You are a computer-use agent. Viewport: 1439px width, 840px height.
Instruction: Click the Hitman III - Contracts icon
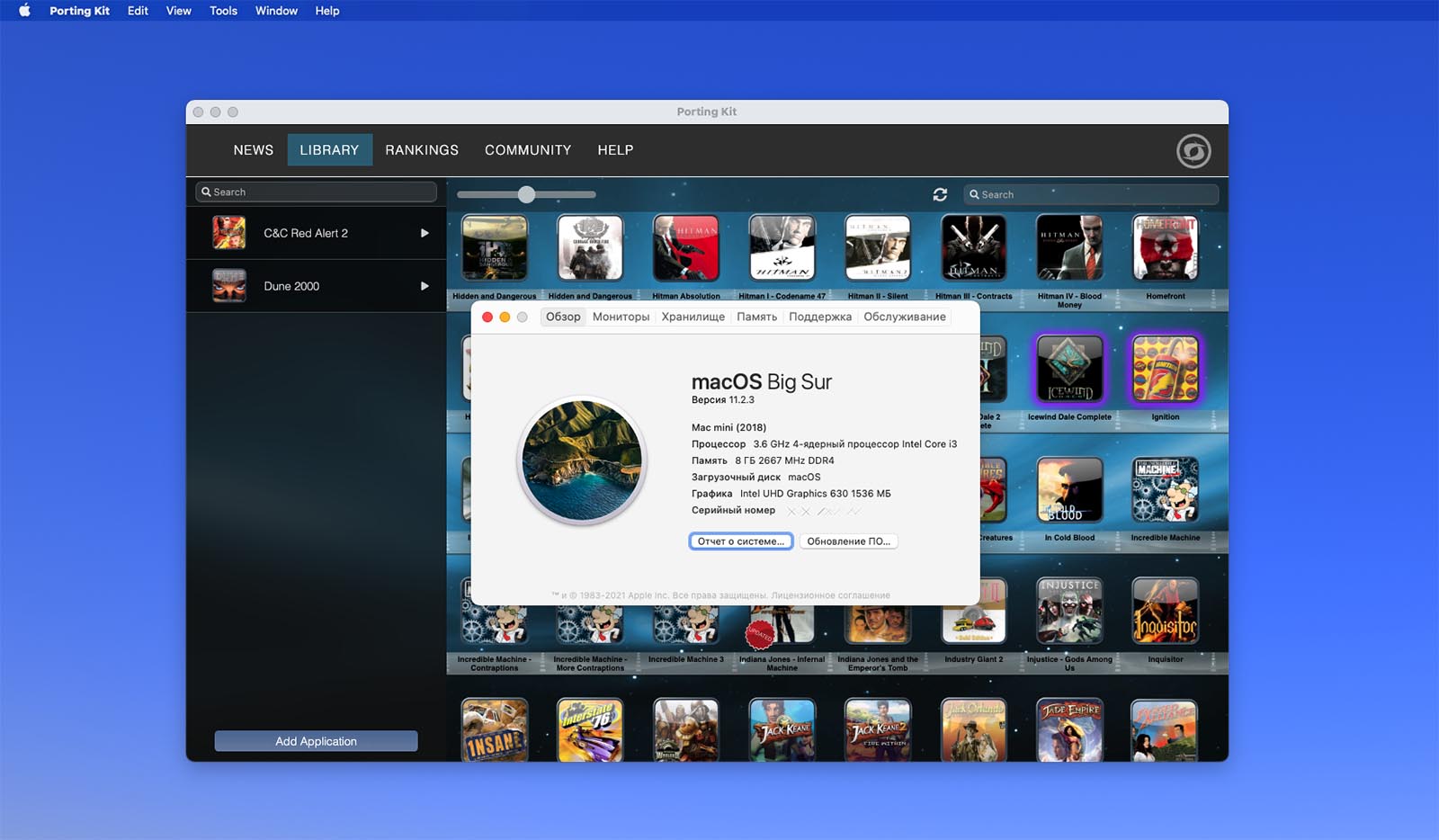click(x=974, y=248)
